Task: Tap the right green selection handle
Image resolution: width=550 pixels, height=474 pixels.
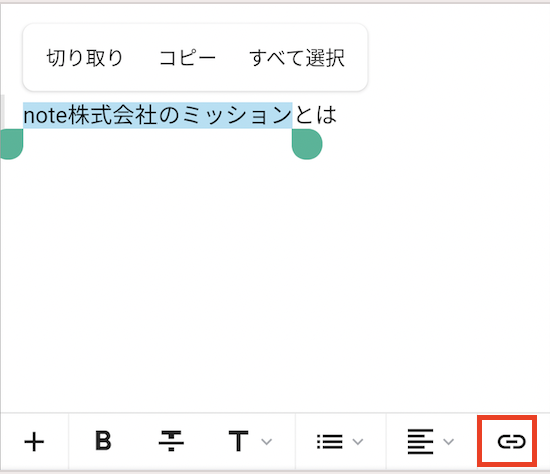Action: pyautogui.click(x=307, y=144)
